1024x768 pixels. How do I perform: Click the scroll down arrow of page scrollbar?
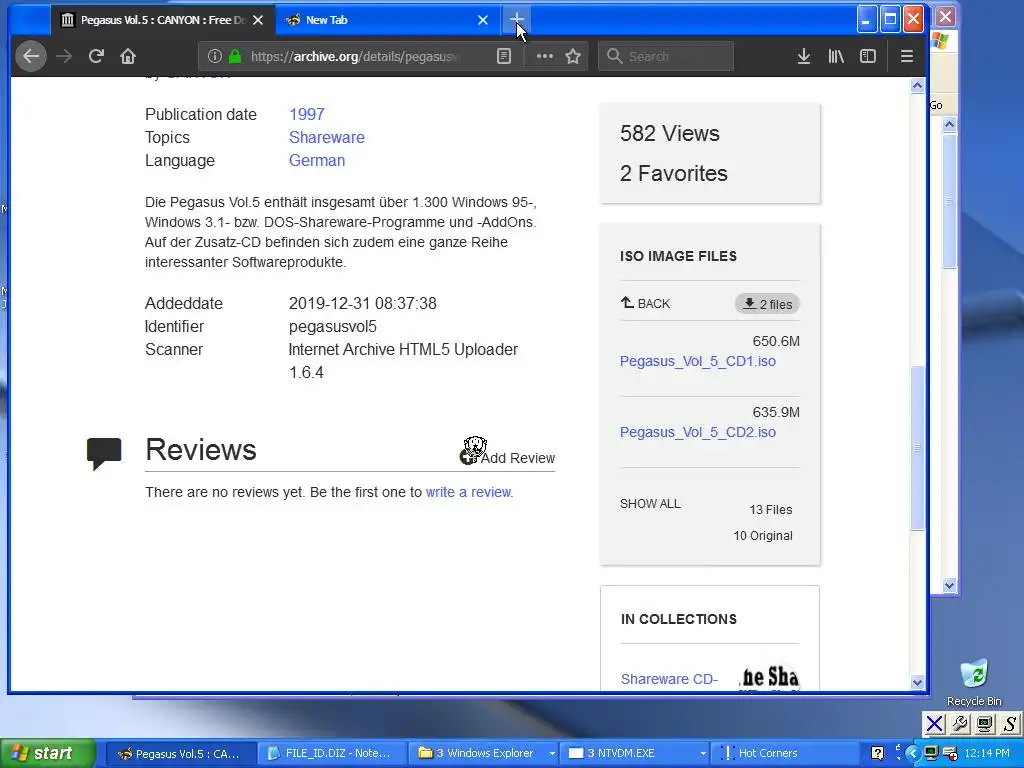917,682
